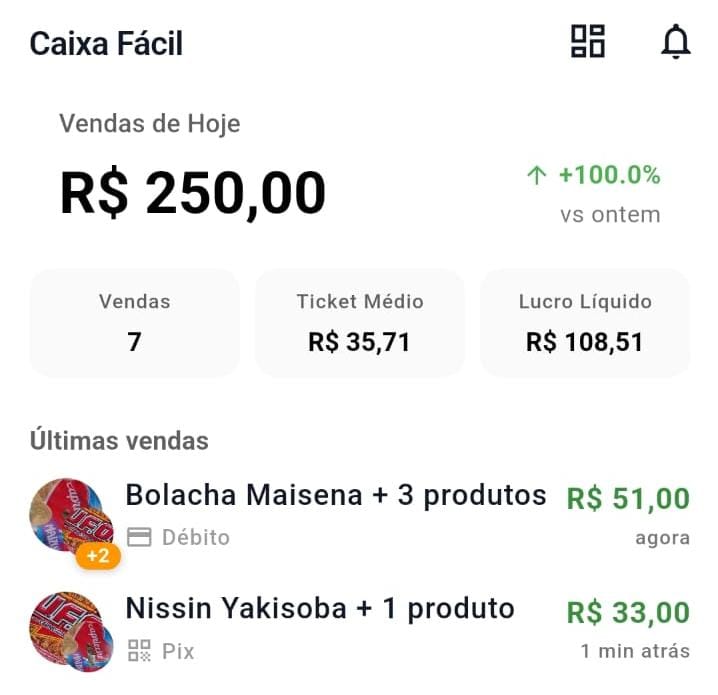Image resolution: width=718 pixels, height=695 pixels.
Task: Open the Nissin Yakisoba + 1 produto sale
Action: (320, 609)
